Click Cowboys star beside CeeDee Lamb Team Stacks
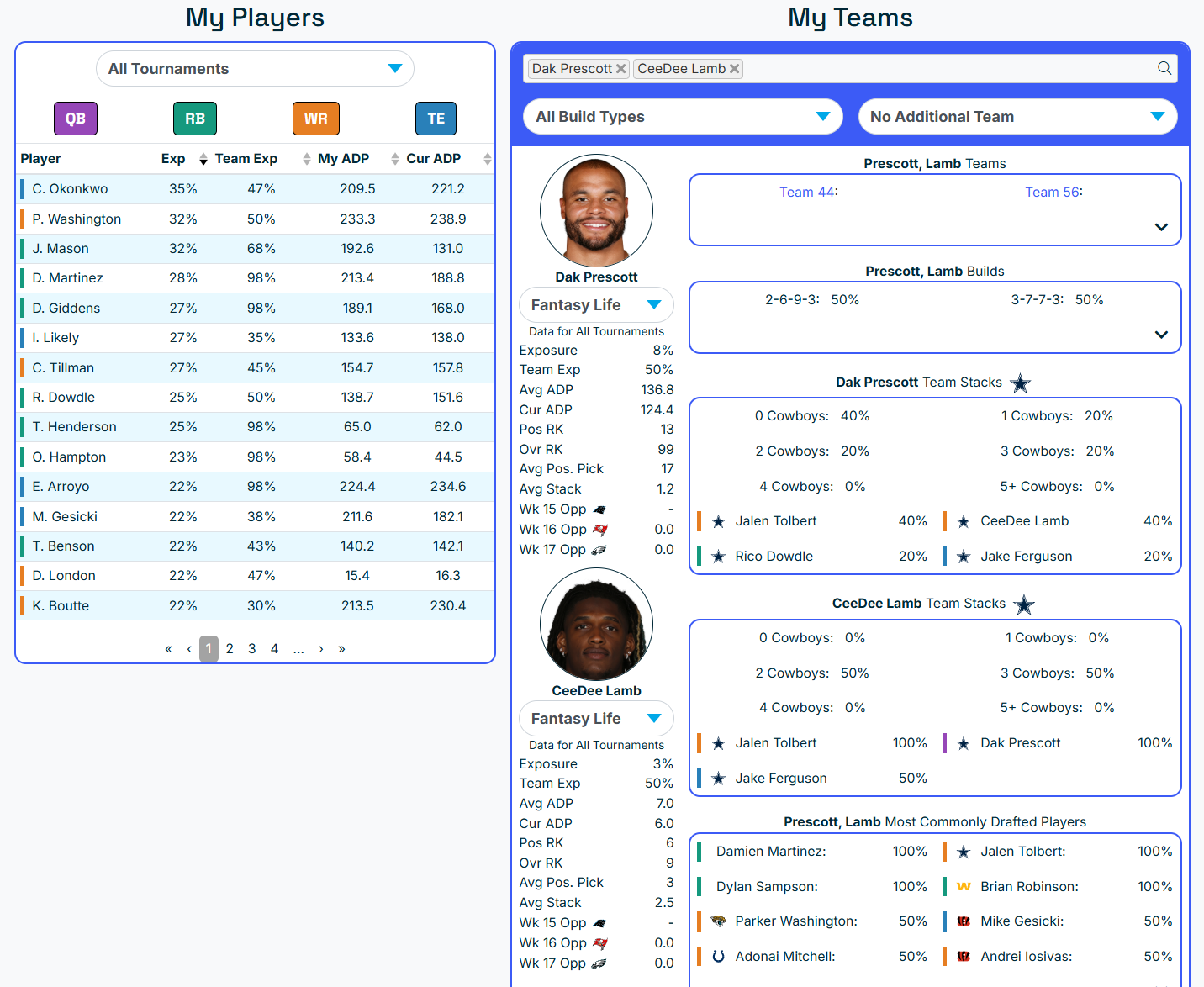Viewport: 1204px width, 987px height. coord(1023,604)
